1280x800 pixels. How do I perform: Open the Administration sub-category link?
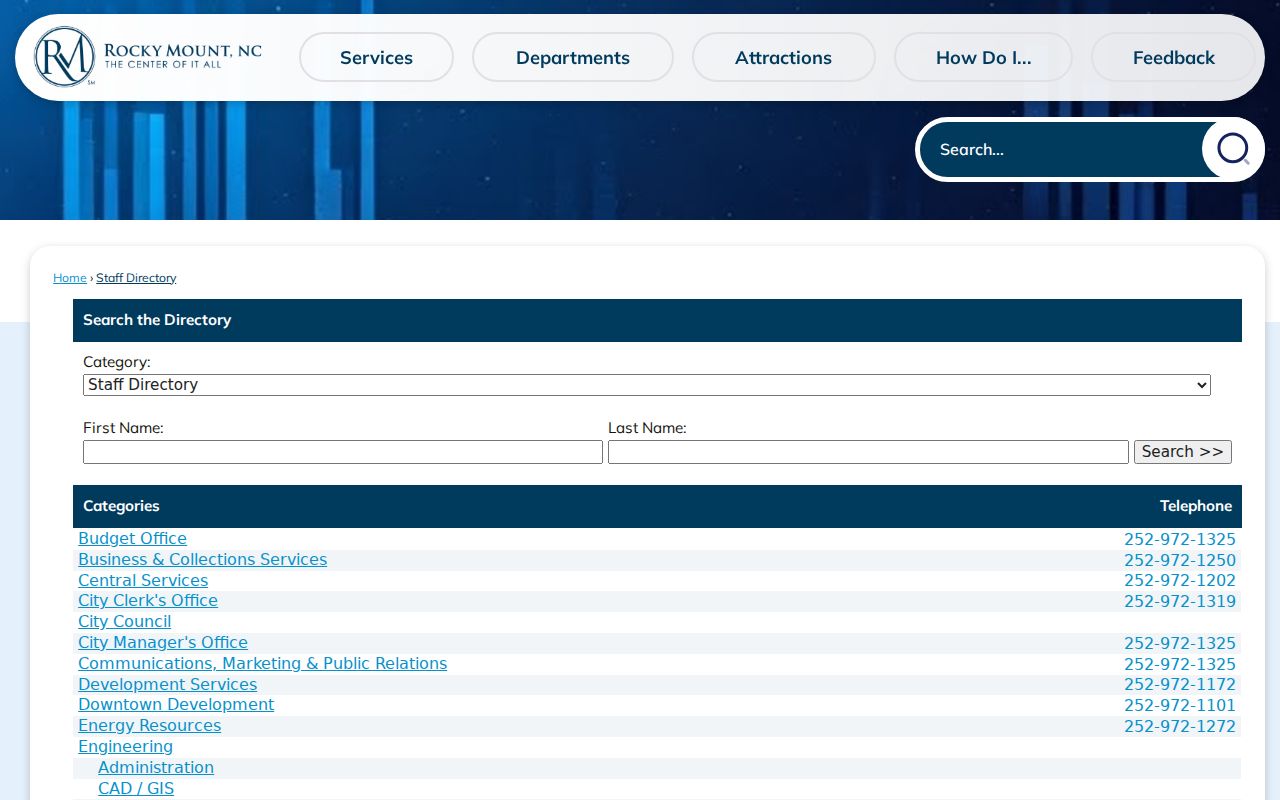pos(156,768)
